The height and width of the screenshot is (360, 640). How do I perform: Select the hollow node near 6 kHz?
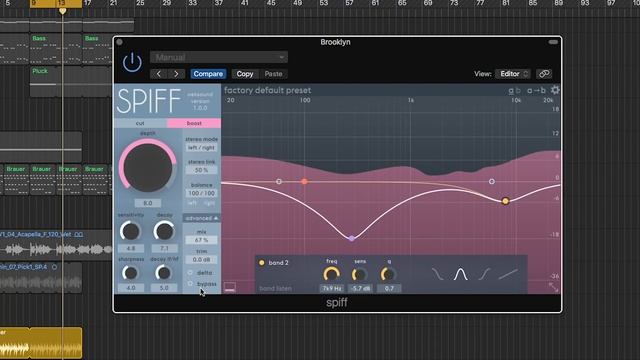[x=492, y=181]
